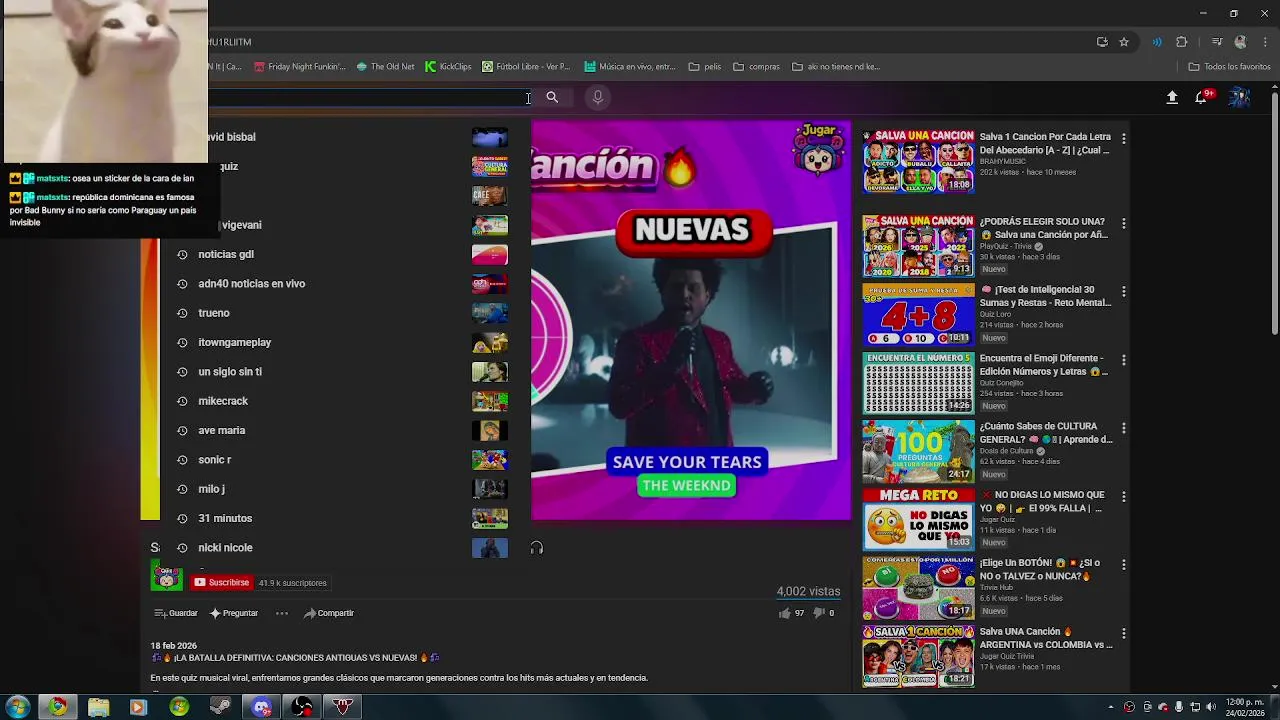
Task: Open 'compras' bookmarks folder
Action: pyautogui.click(x=756, y=67)
